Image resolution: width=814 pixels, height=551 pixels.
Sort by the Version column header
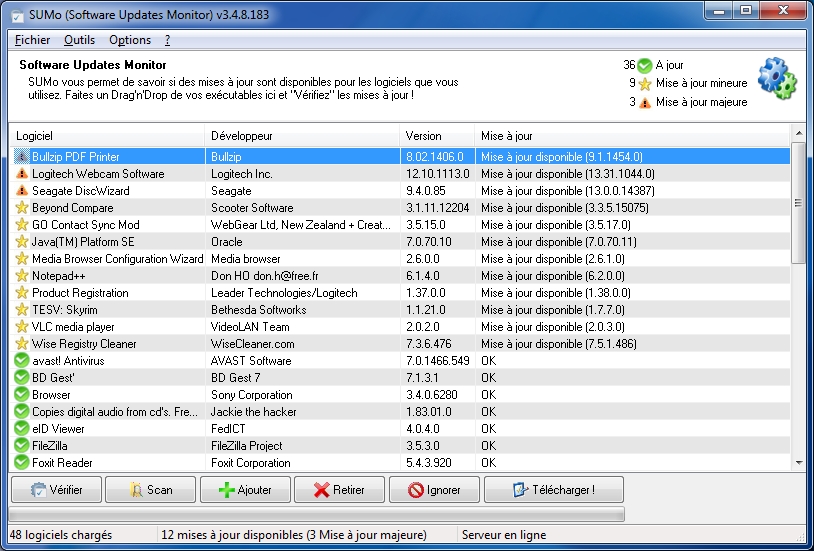click(437, 136)
